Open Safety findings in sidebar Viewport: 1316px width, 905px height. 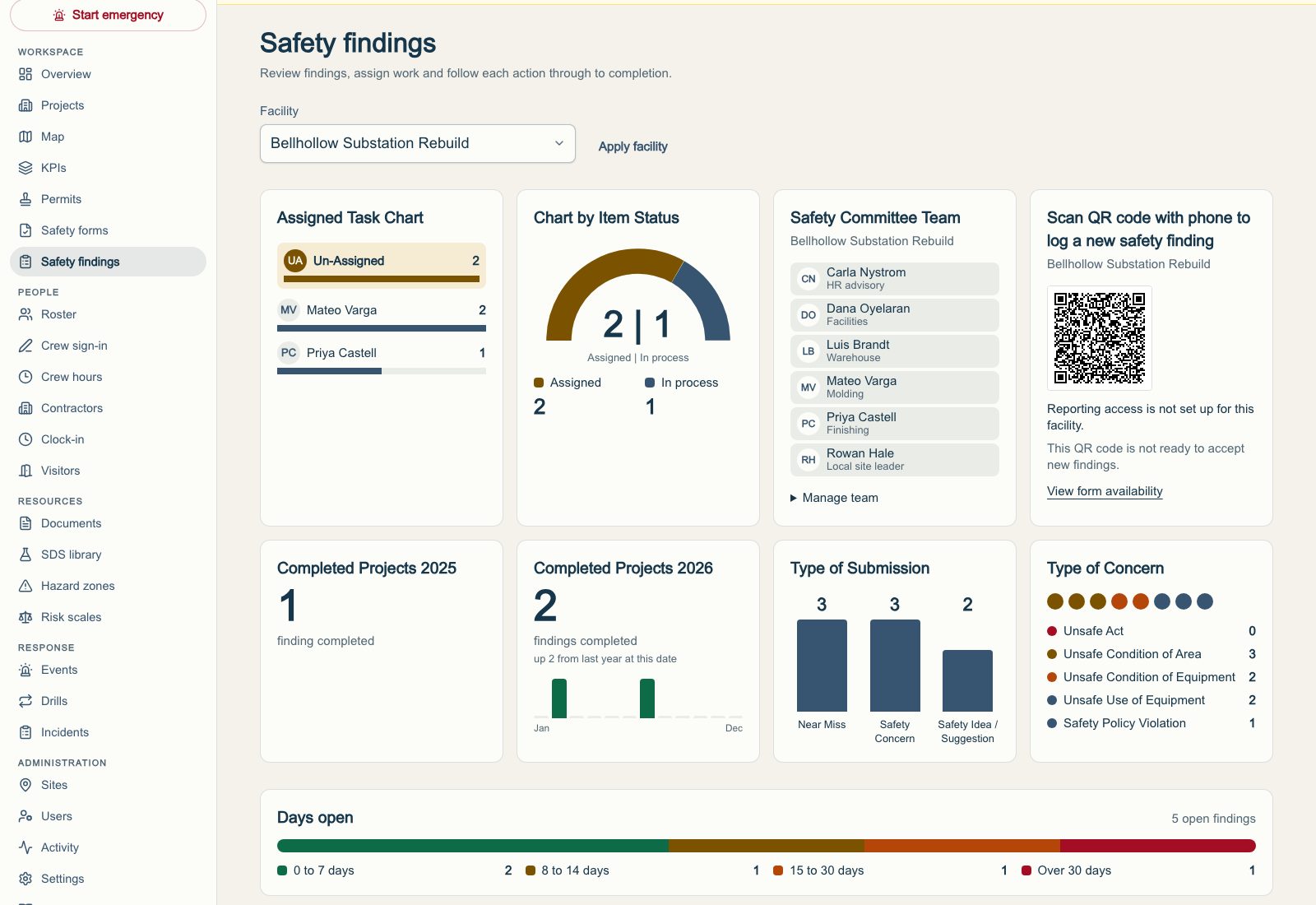(108, 262)
